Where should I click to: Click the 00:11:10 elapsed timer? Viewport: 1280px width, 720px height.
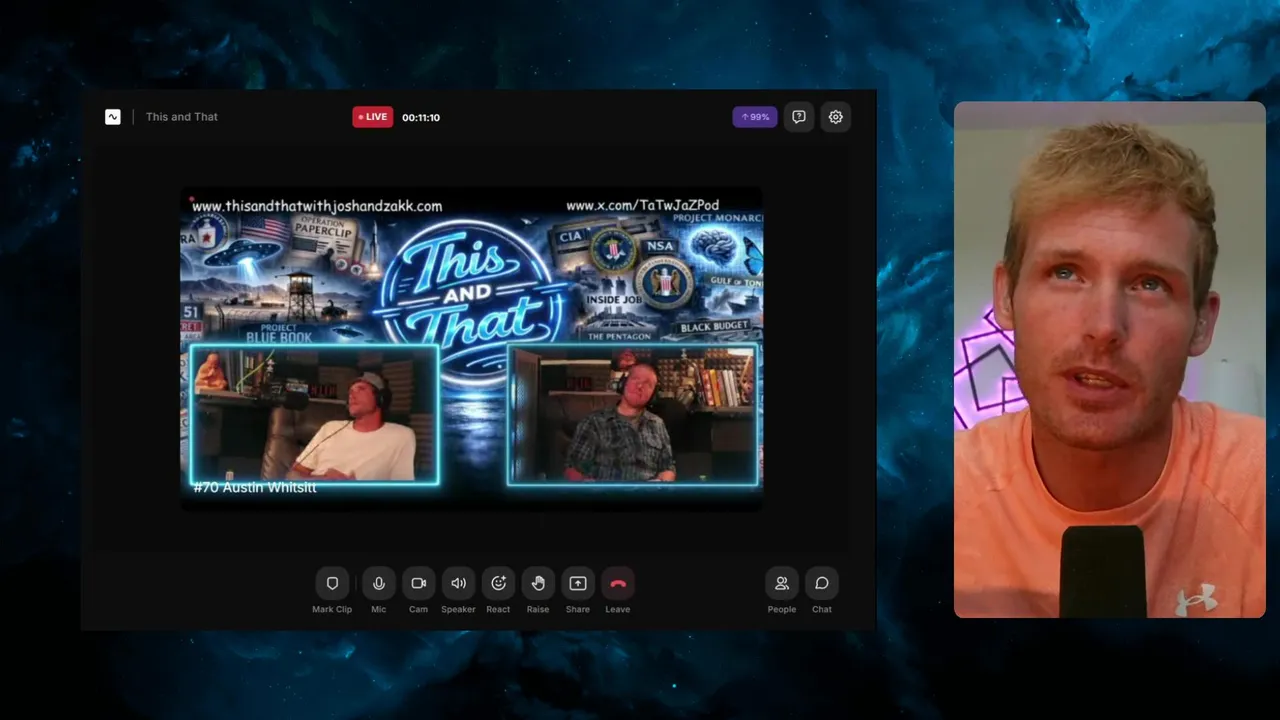421,117
